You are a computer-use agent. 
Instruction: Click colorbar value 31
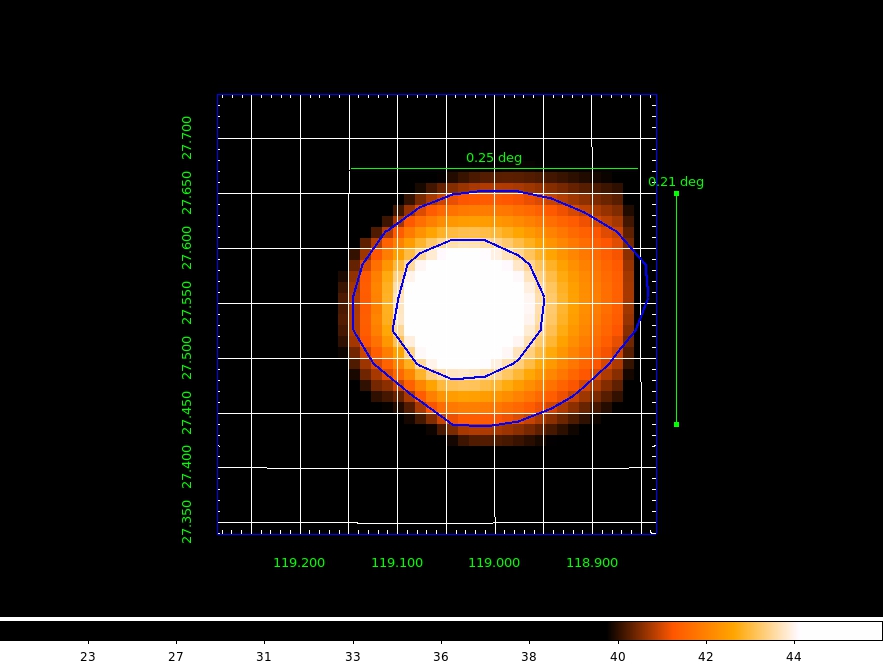click(264, 657)
